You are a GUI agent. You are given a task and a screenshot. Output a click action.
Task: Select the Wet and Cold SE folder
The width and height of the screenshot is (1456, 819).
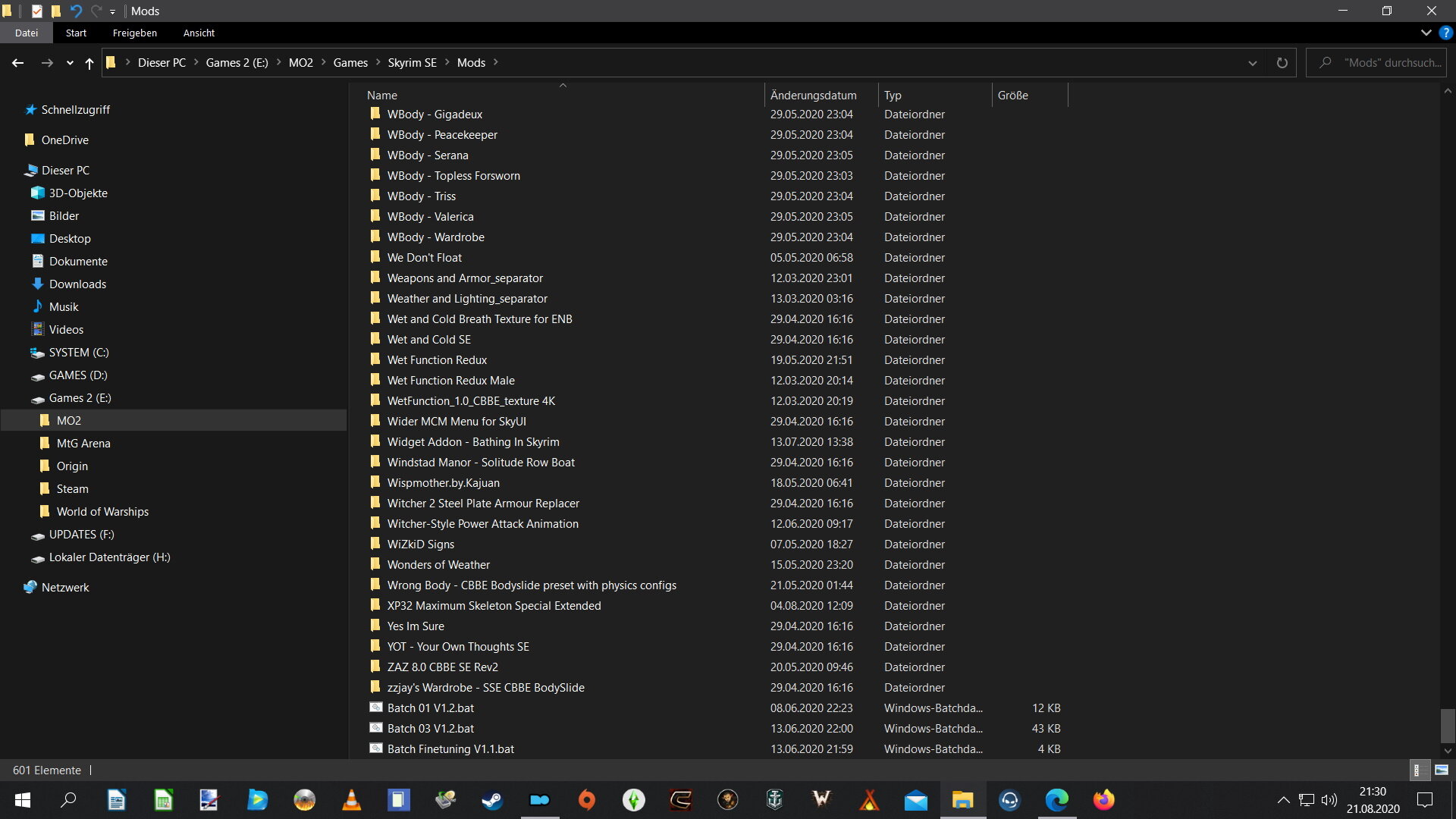click(428, 339)
